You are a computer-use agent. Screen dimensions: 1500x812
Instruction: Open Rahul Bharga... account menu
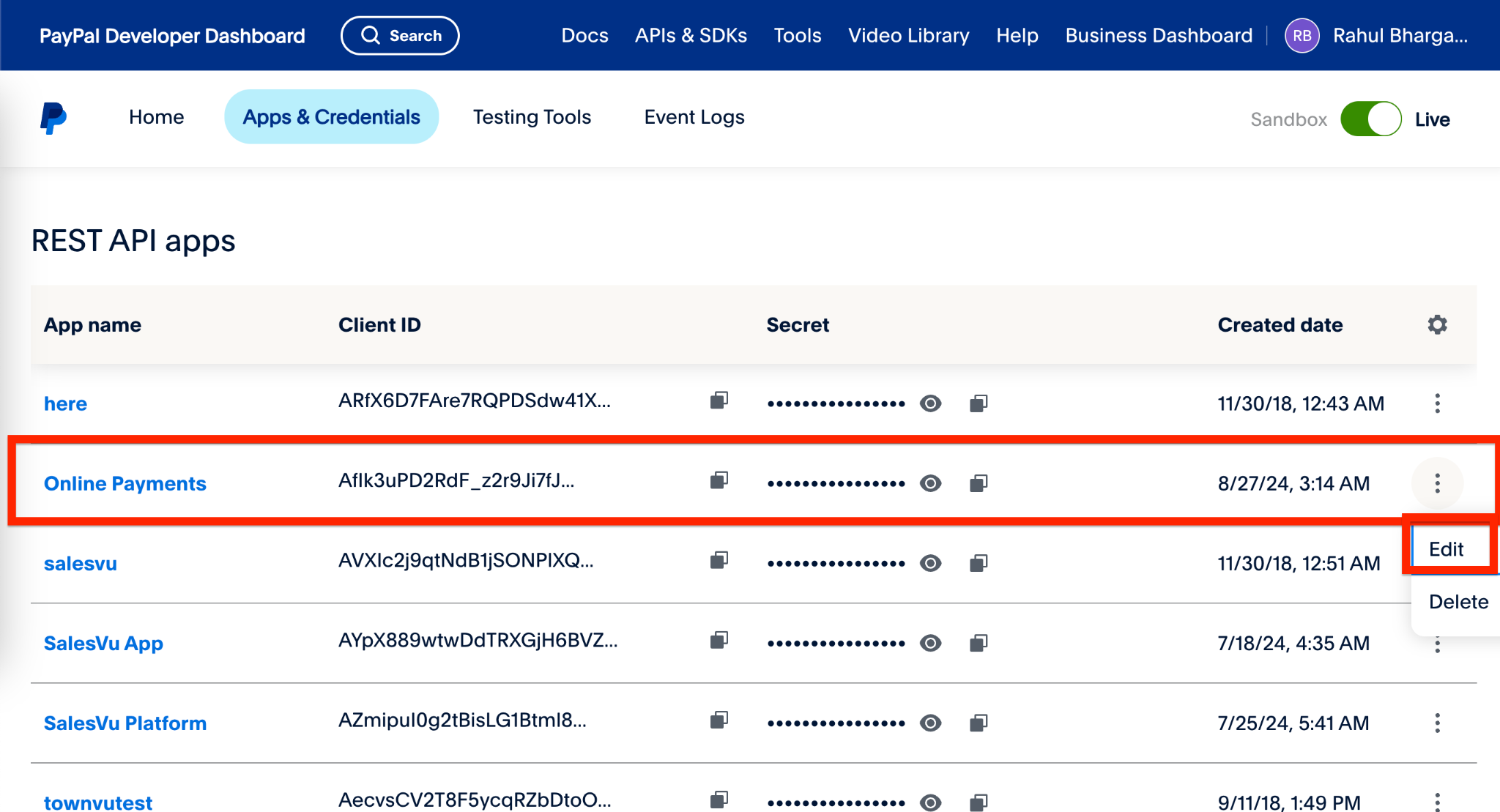tap(1400, 36)
